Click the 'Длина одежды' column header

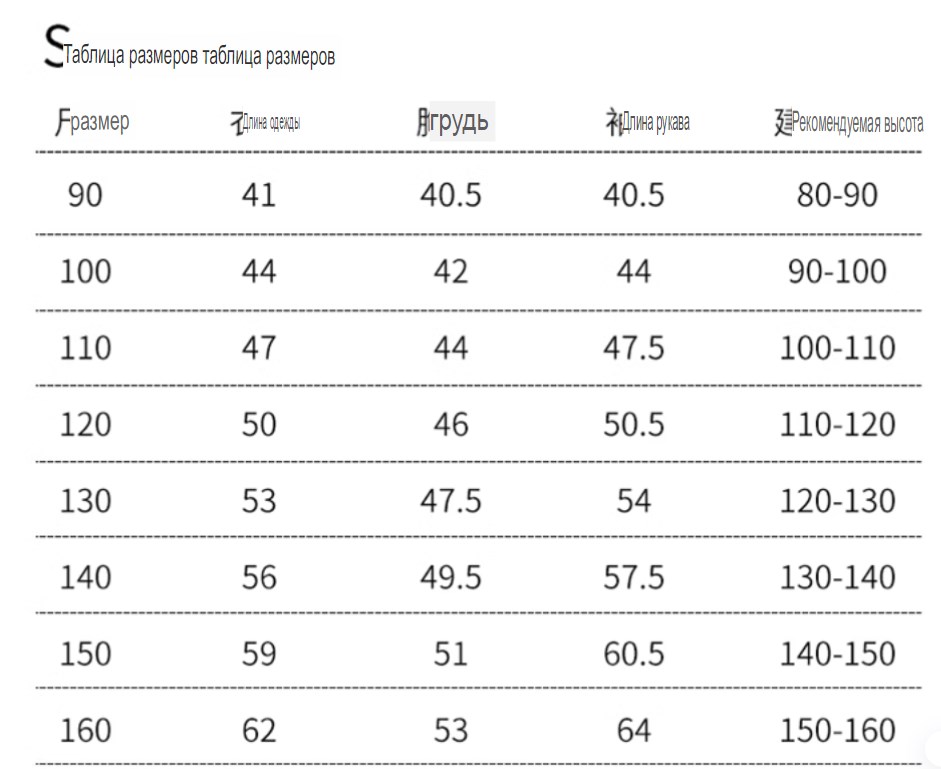pos(271,122)
